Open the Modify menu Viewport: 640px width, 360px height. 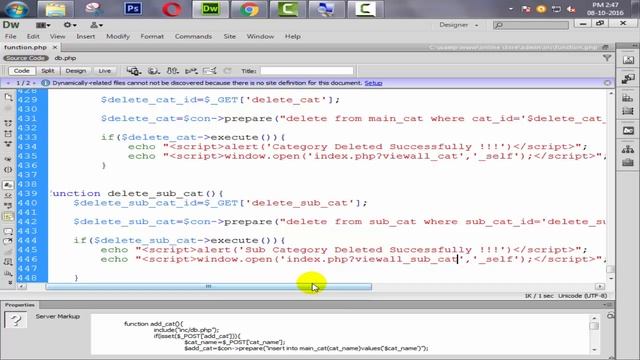(x=118, y=36)
